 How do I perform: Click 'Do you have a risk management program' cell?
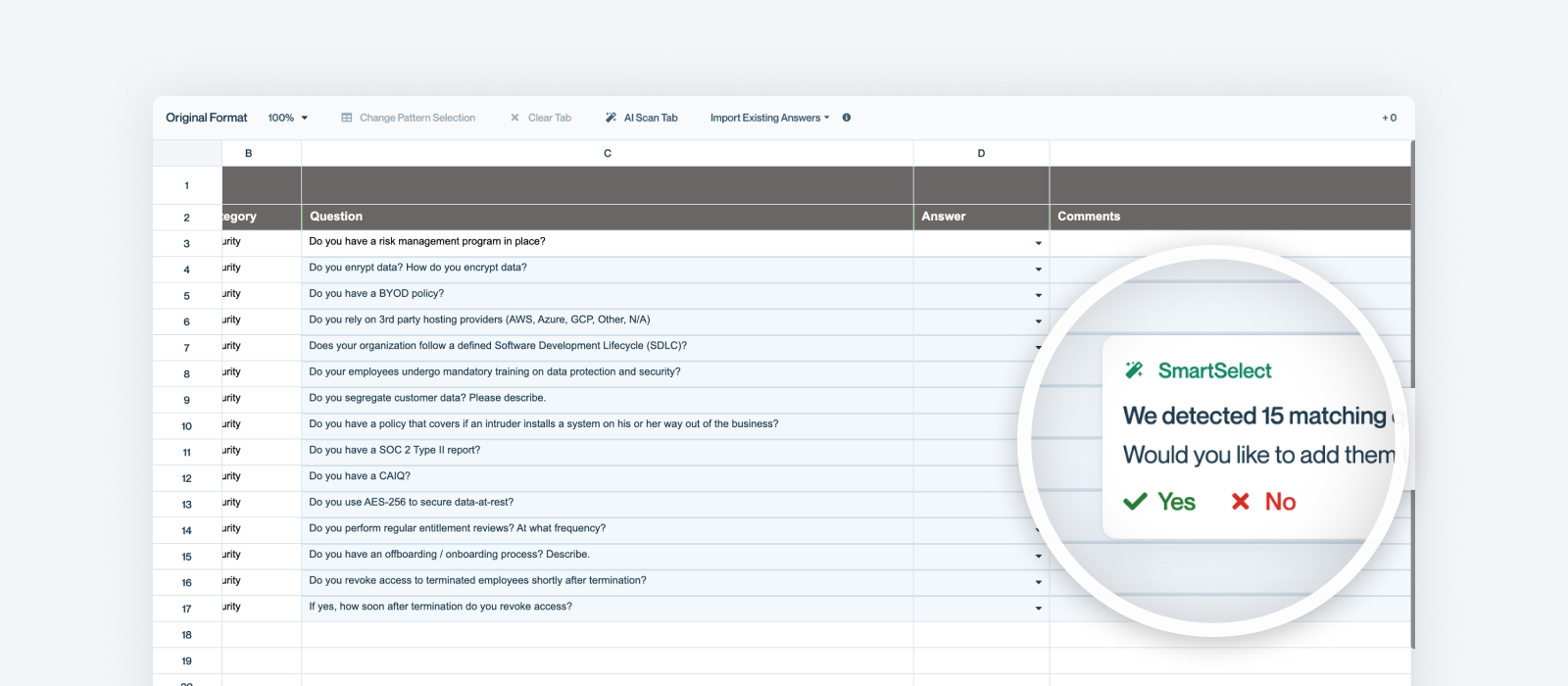pyautogui.click(x=608, y=242)
